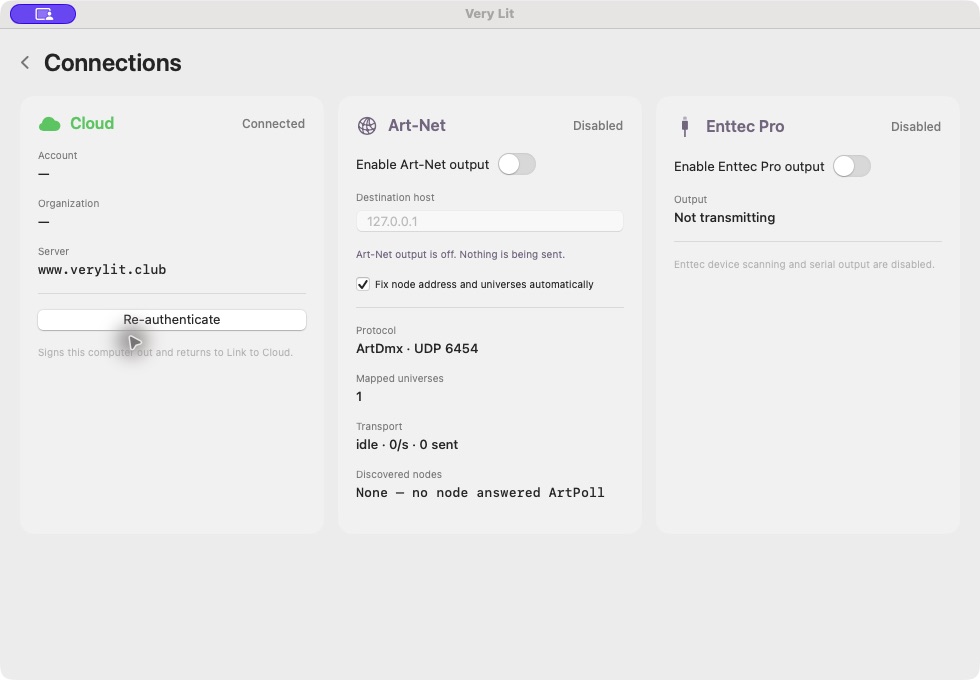Viewport: 980px width, 680px height.
Task: Click the Enttec Pro plug icon
Action: point(685,126)
